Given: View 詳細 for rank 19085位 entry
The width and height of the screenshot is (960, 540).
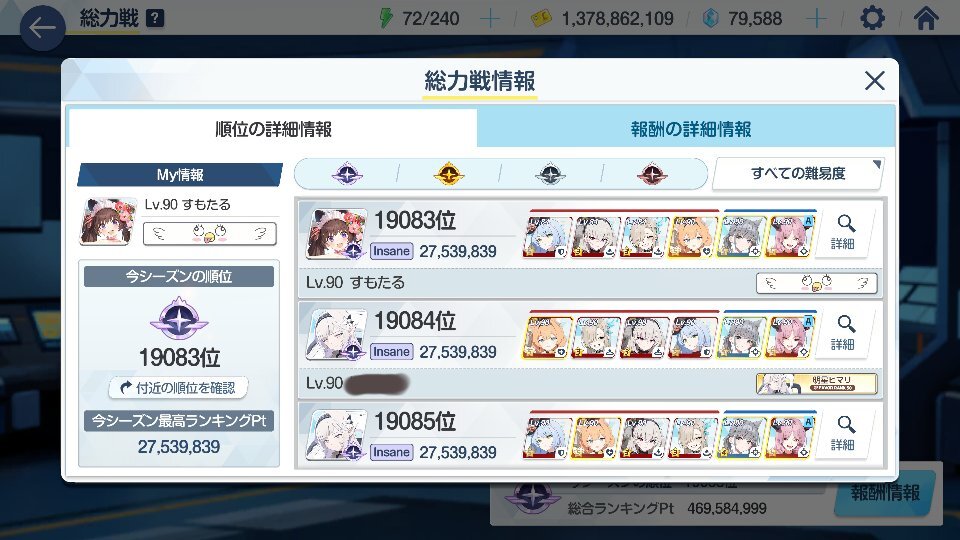Looking at the screenshot, I should [843, 434].
